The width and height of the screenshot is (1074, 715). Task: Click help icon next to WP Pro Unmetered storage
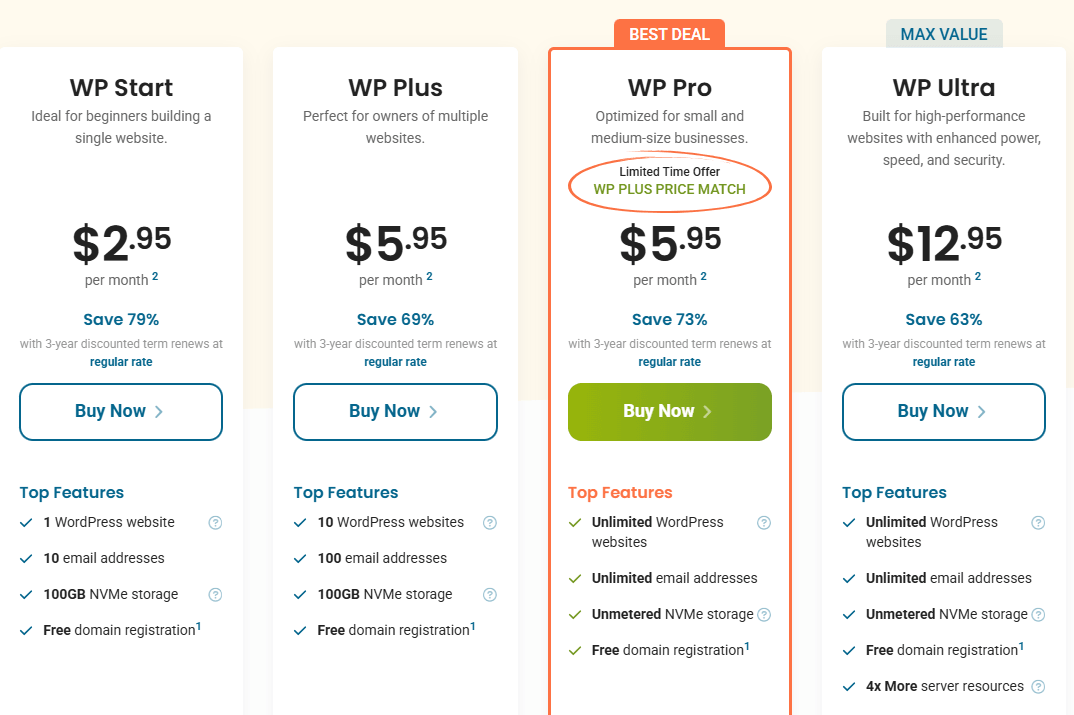[764, 614]
